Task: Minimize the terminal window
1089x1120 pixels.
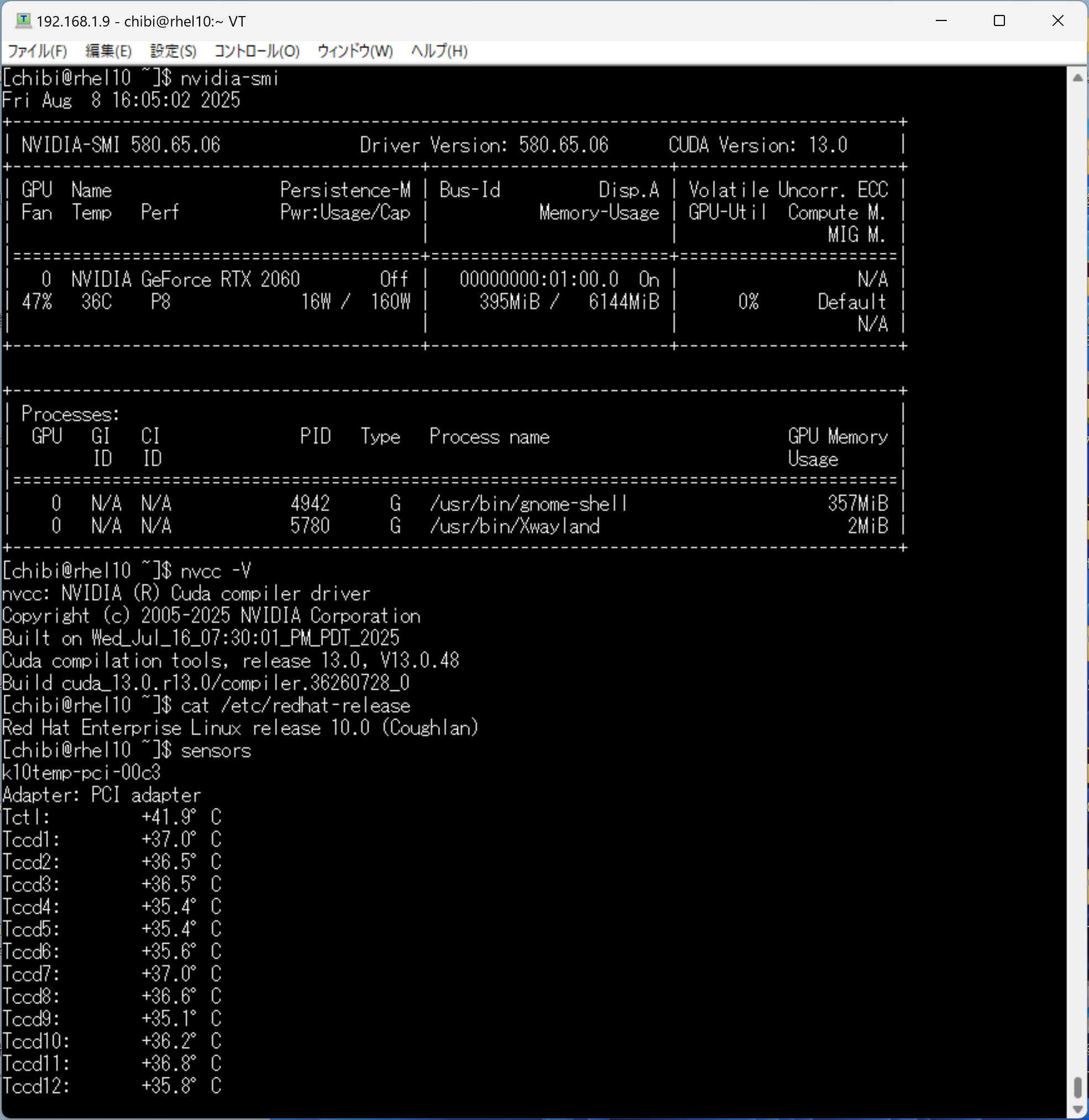Action: coord(941,20)
